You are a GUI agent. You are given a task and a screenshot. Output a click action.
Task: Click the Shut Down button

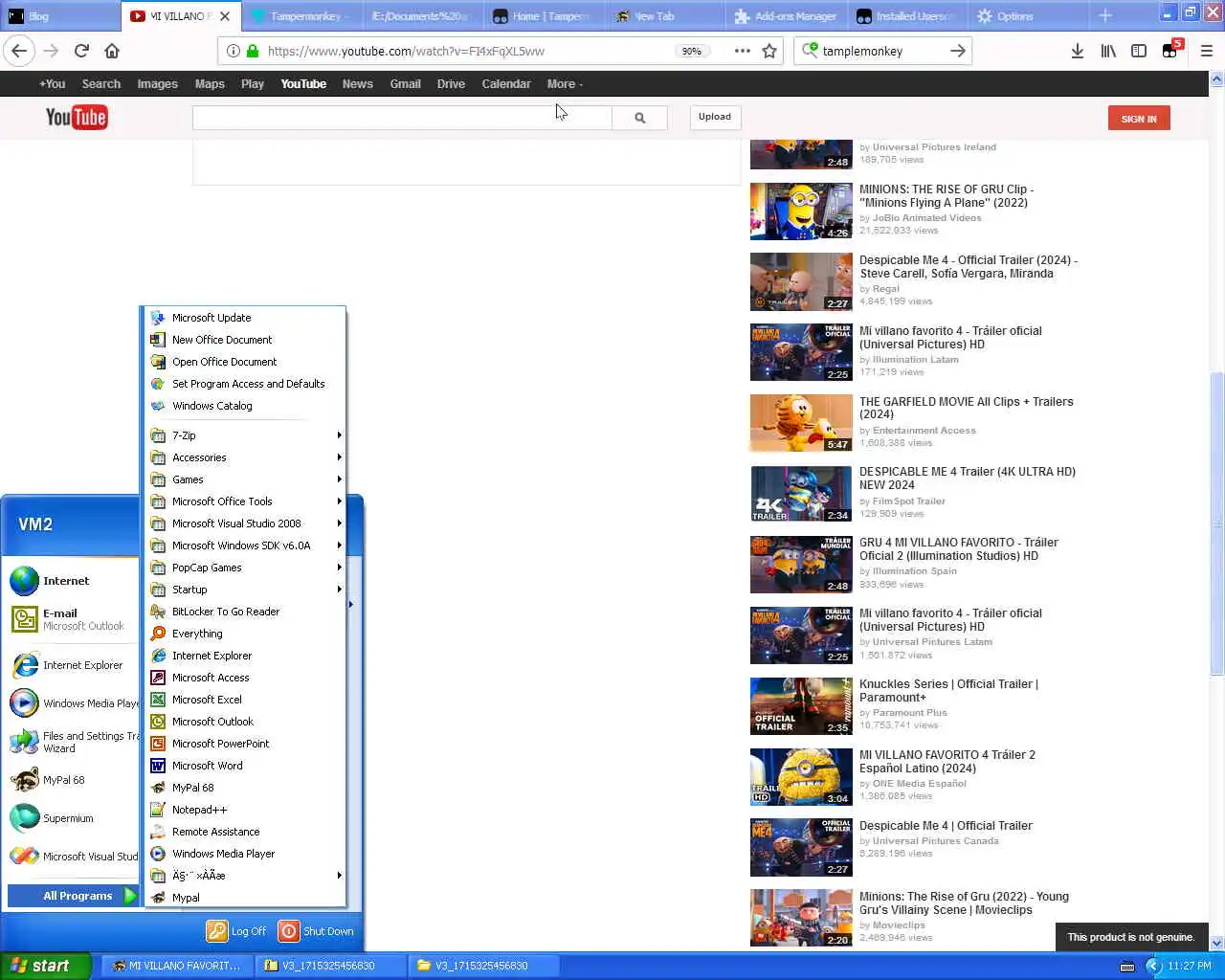tap(316, 931)
